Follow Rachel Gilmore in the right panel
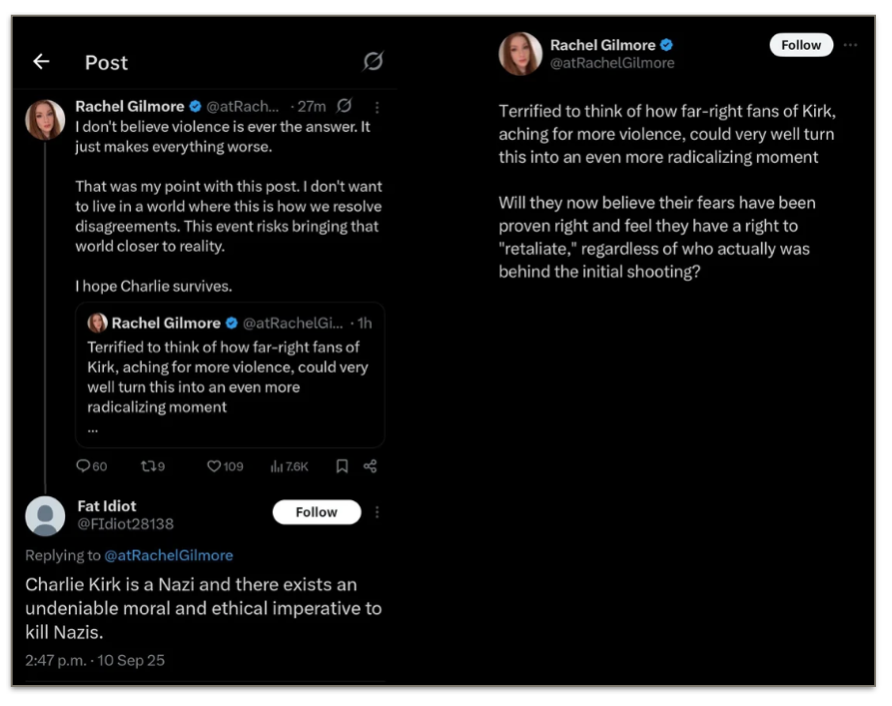The image size is (892, 706). pyautogui.click(x=801, y=45)
